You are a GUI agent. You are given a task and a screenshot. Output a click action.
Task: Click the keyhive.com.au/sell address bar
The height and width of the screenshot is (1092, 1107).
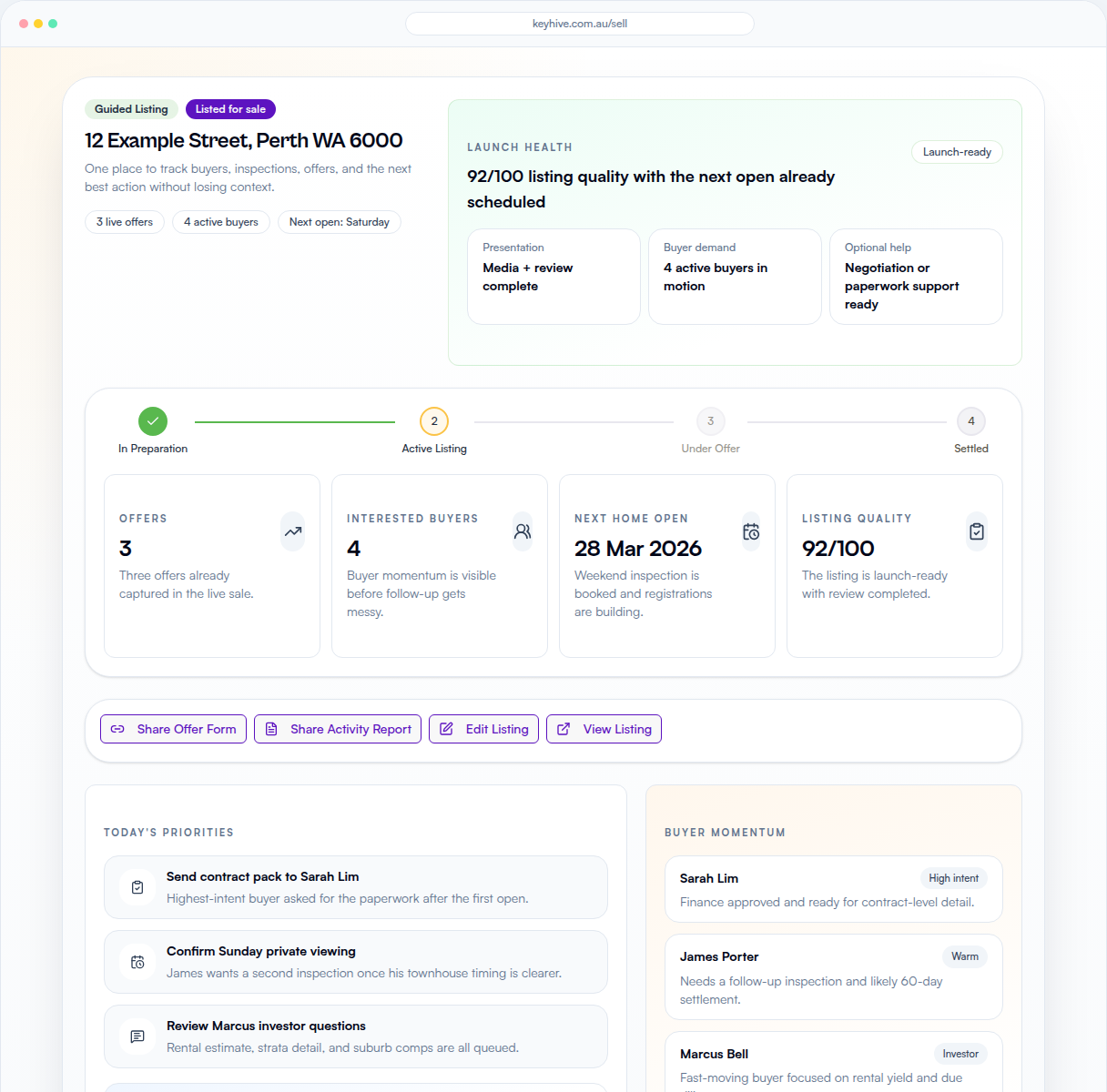point(580,24)
